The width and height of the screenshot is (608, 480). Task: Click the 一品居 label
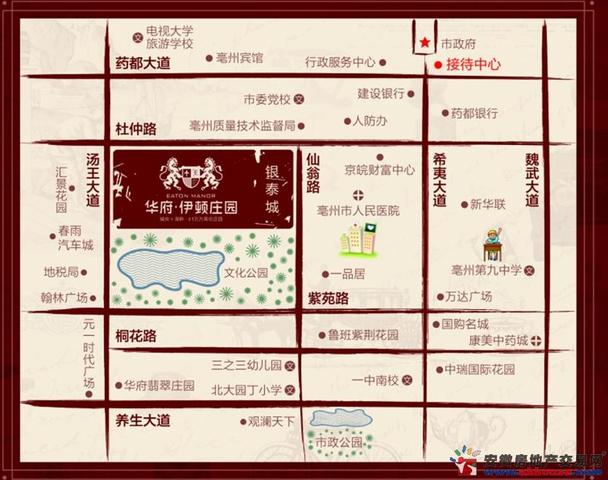[x=347, y=274]
